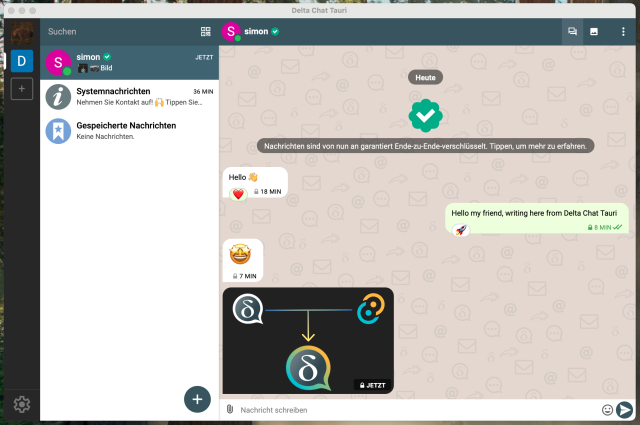Attach a file using the paperclip icon
The image size is (640, 425).
[230, 410]
